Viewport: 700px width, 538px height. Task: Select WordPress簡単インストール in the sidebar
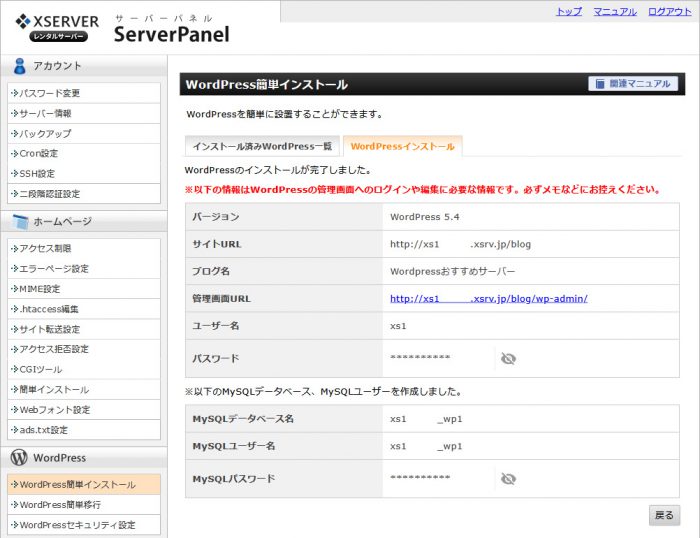(84, 484)
